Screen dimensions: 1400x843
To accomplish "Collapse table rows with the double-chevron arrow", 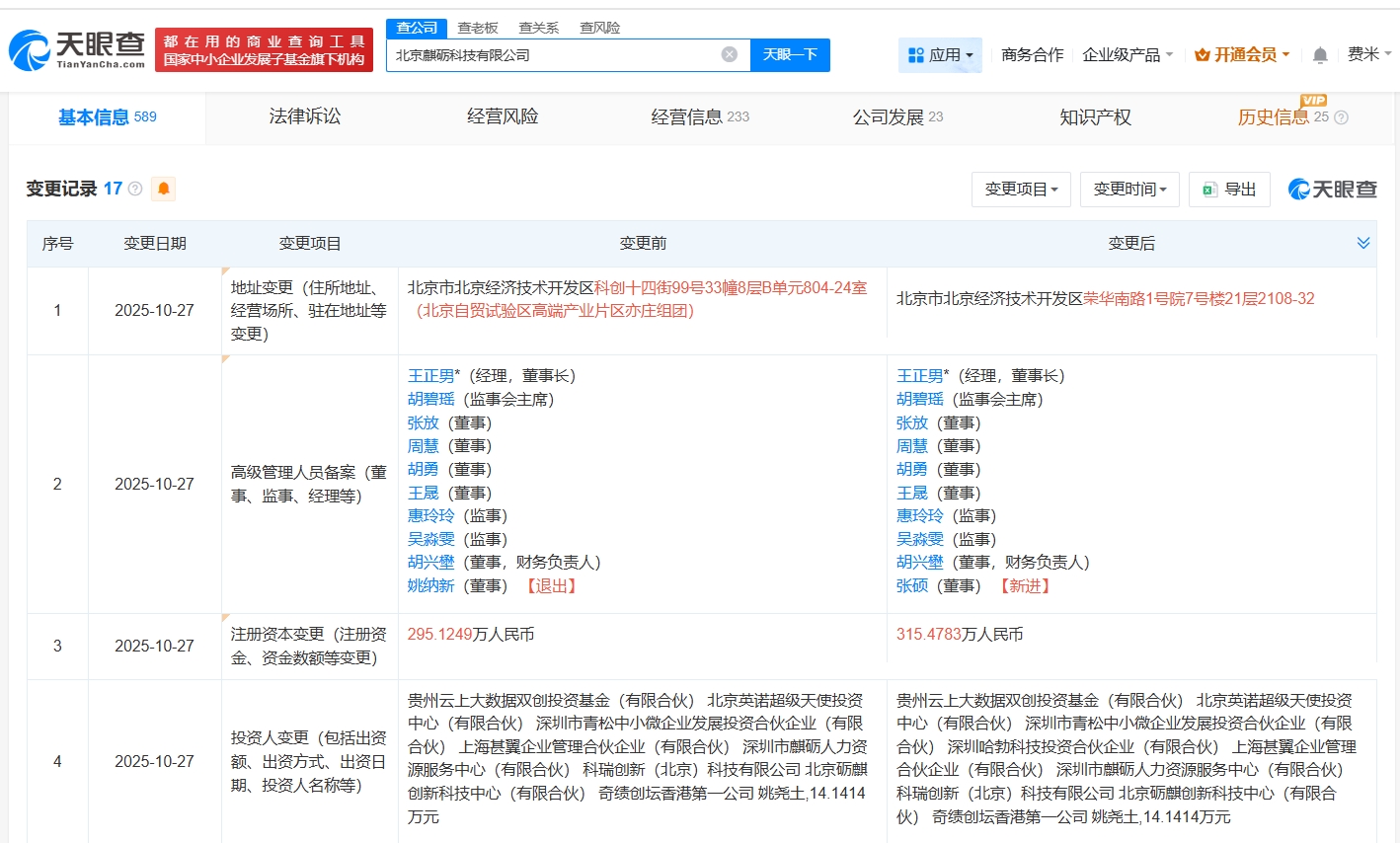I will coord(1363,242).
